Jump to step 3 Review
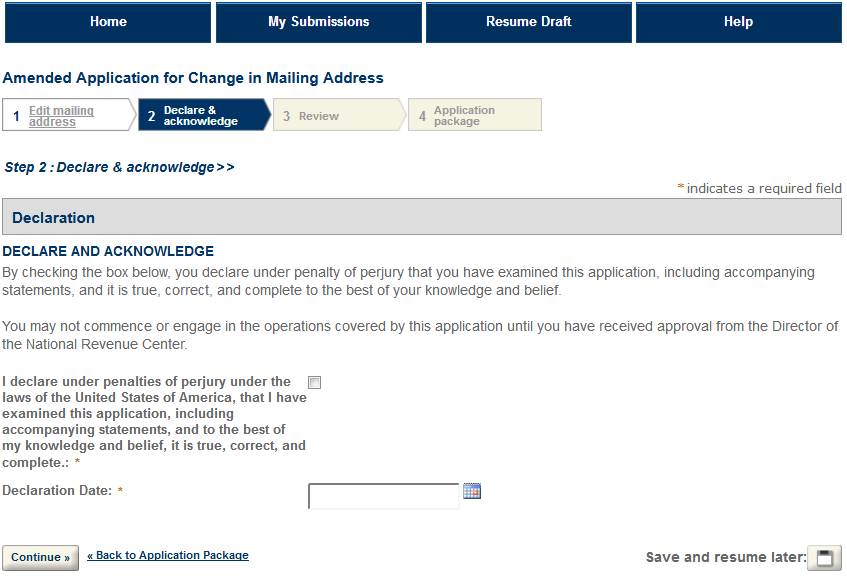847x580 pixels. (318, 116)
